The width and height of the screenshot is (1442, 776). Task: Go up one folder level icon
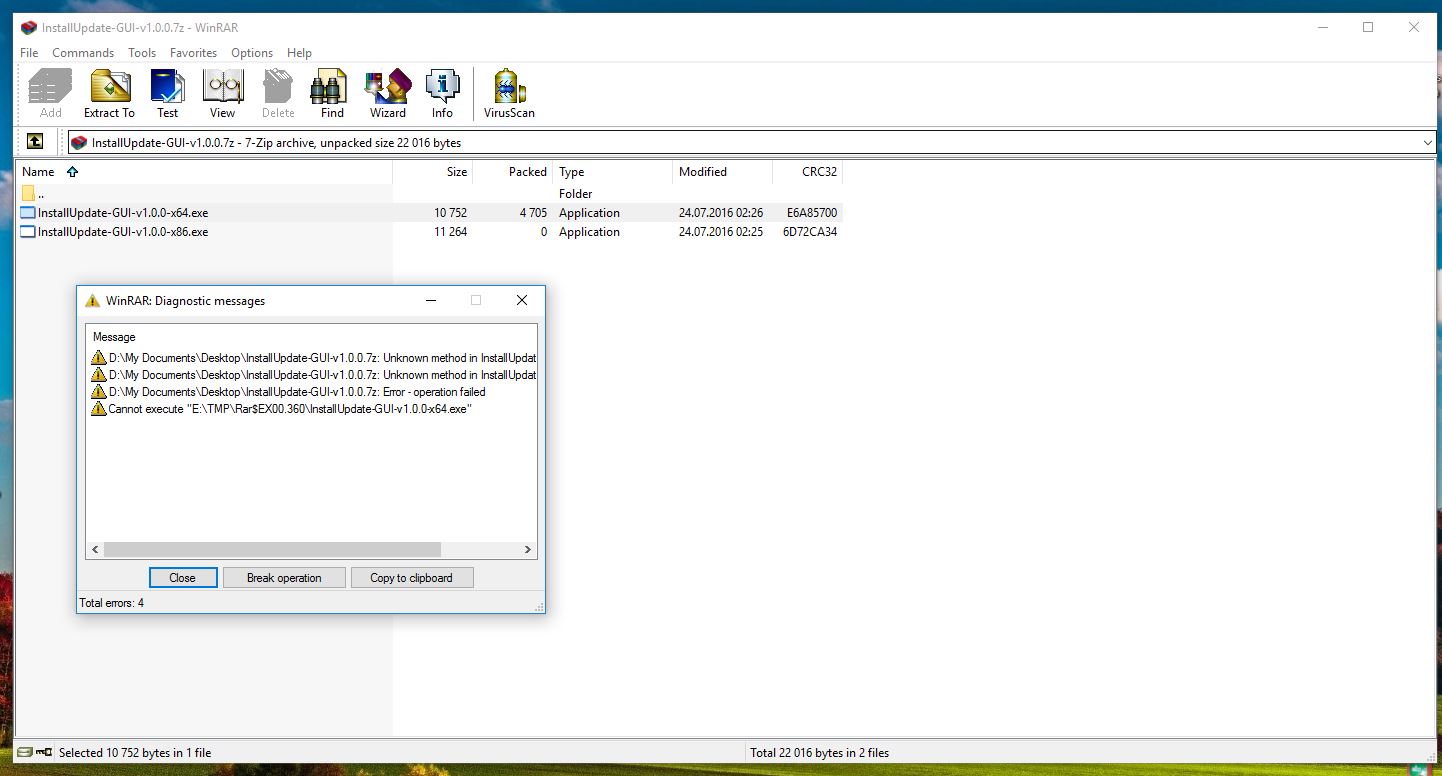pyautogui.click(x=35, y=142)
